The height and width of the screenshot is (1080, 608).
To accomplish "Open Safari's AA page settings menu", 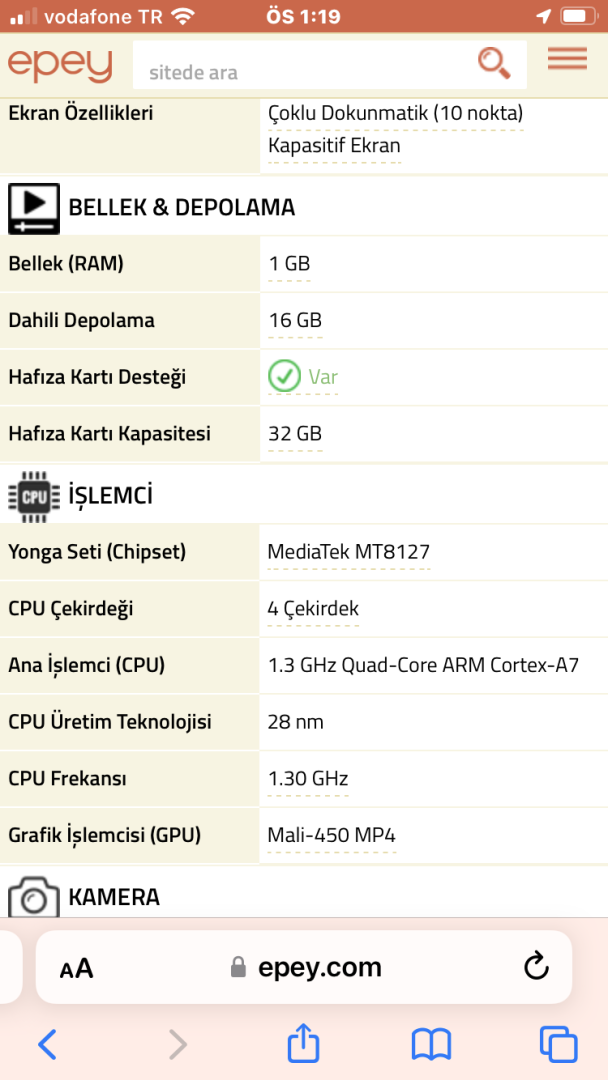I will click(x=77, y=968).
